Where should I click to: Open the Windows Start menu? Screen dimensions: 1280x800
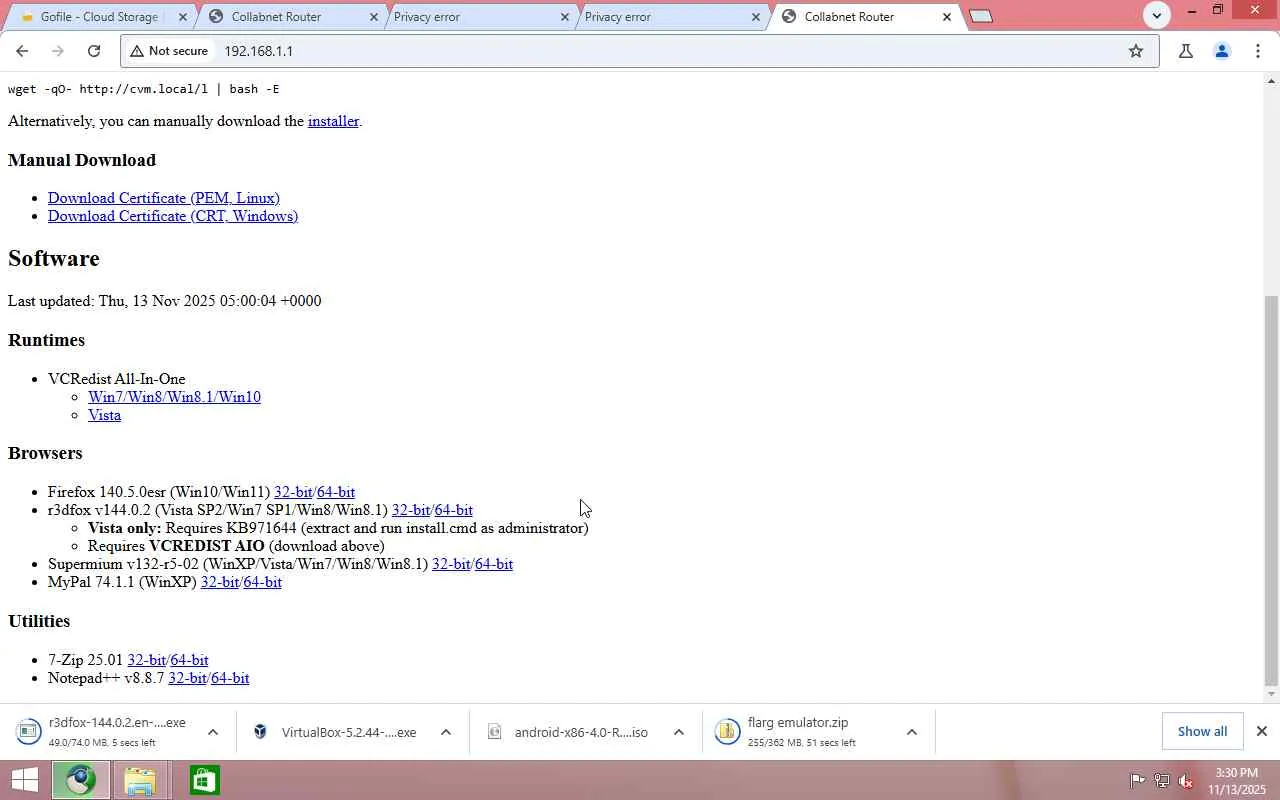click(24, 780)
